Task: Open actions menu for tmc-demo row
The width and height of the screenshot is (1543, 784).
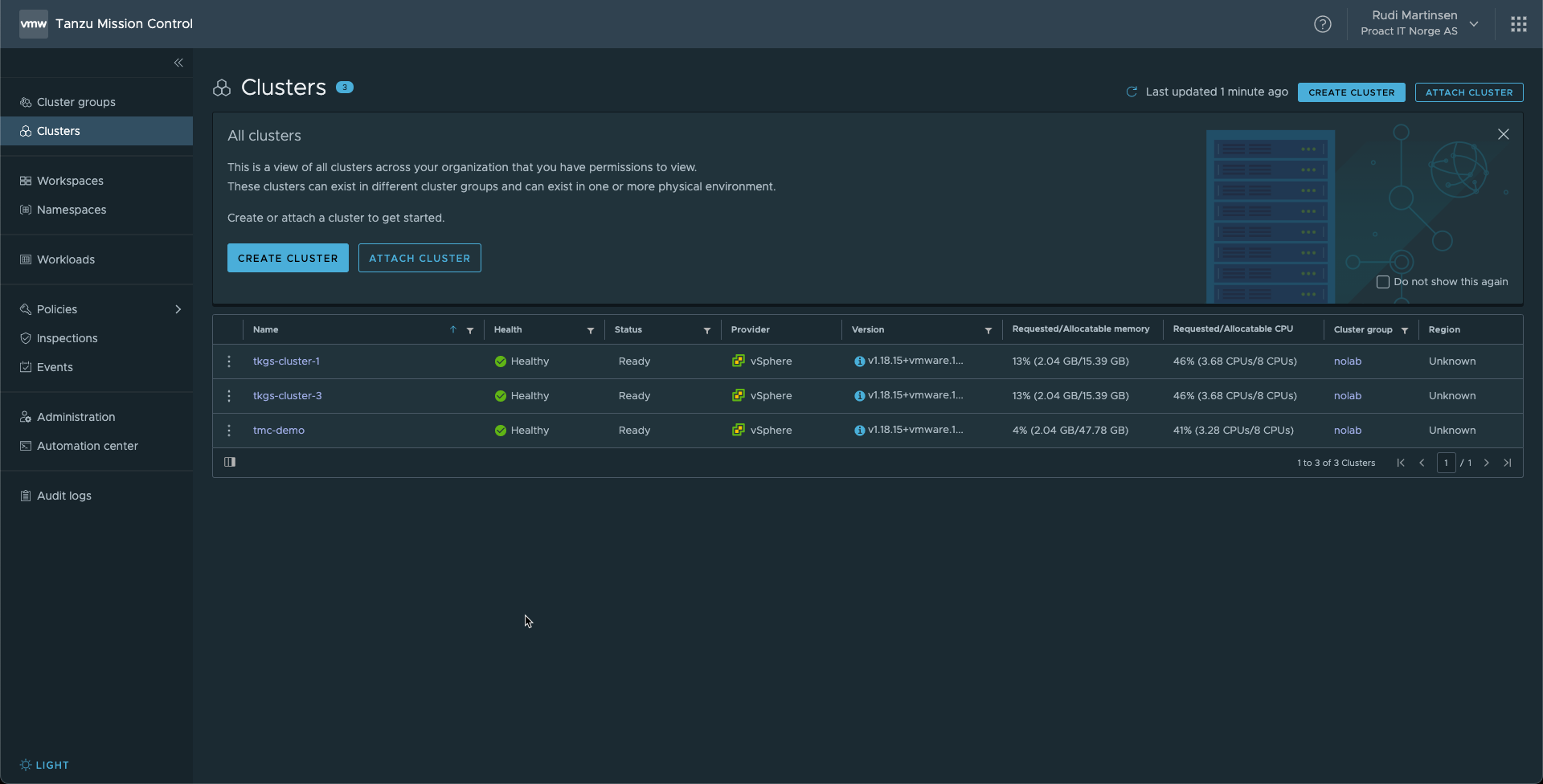Action: point(229,431)
